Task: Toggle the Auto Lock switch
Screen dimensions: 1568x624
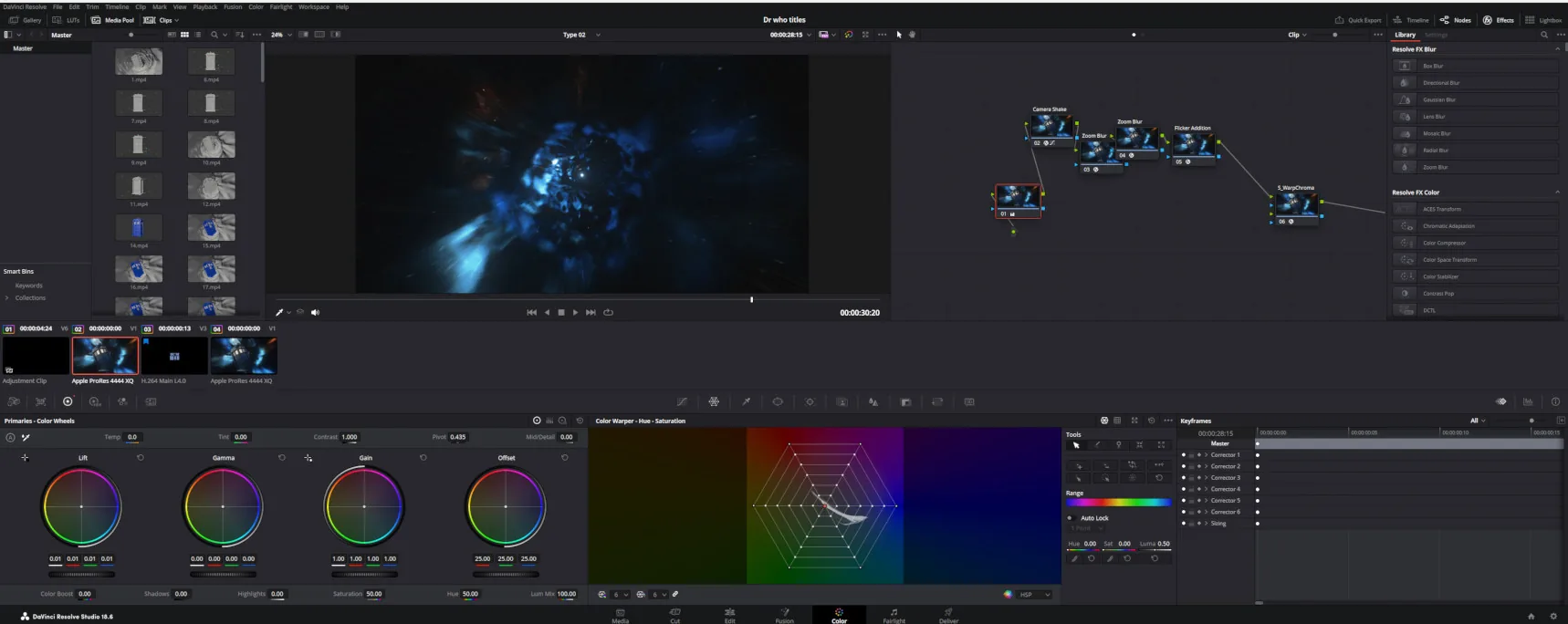Action: point(1070,518)
